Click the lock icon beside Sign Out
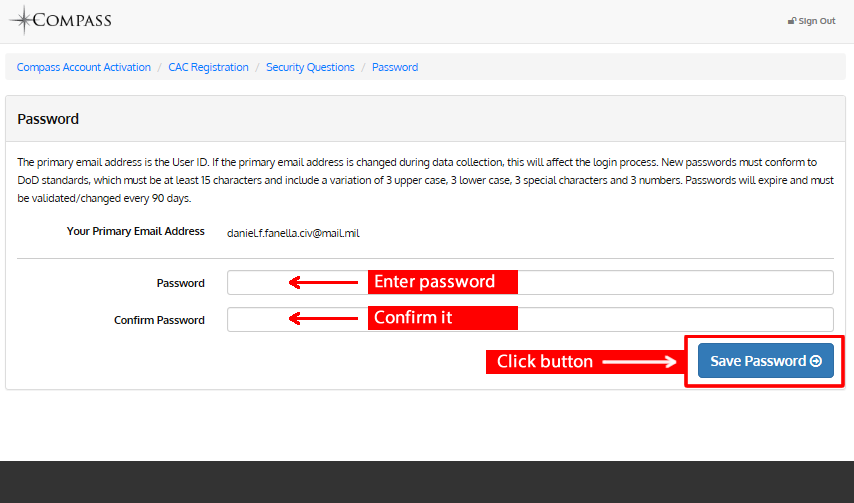 tap(792, 21)
